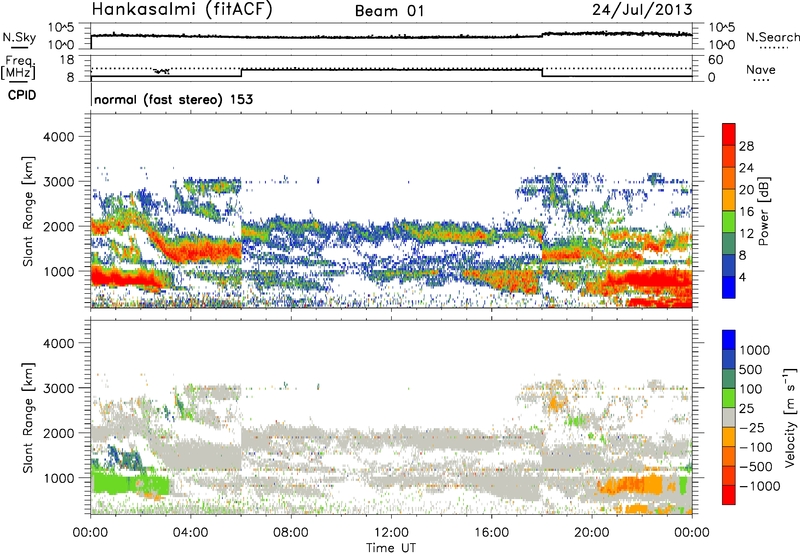Click '4000' tick on power panel range axis

tap(58, 137)
